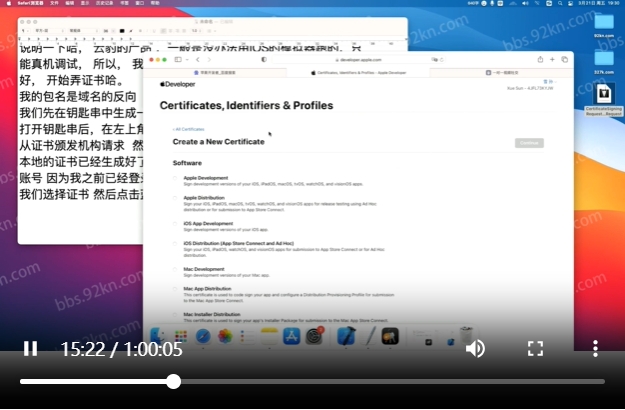Open Launchpad from the Dock
Image resolution: width=625 pixels, height=410 pixels.
tap(181, 336)
